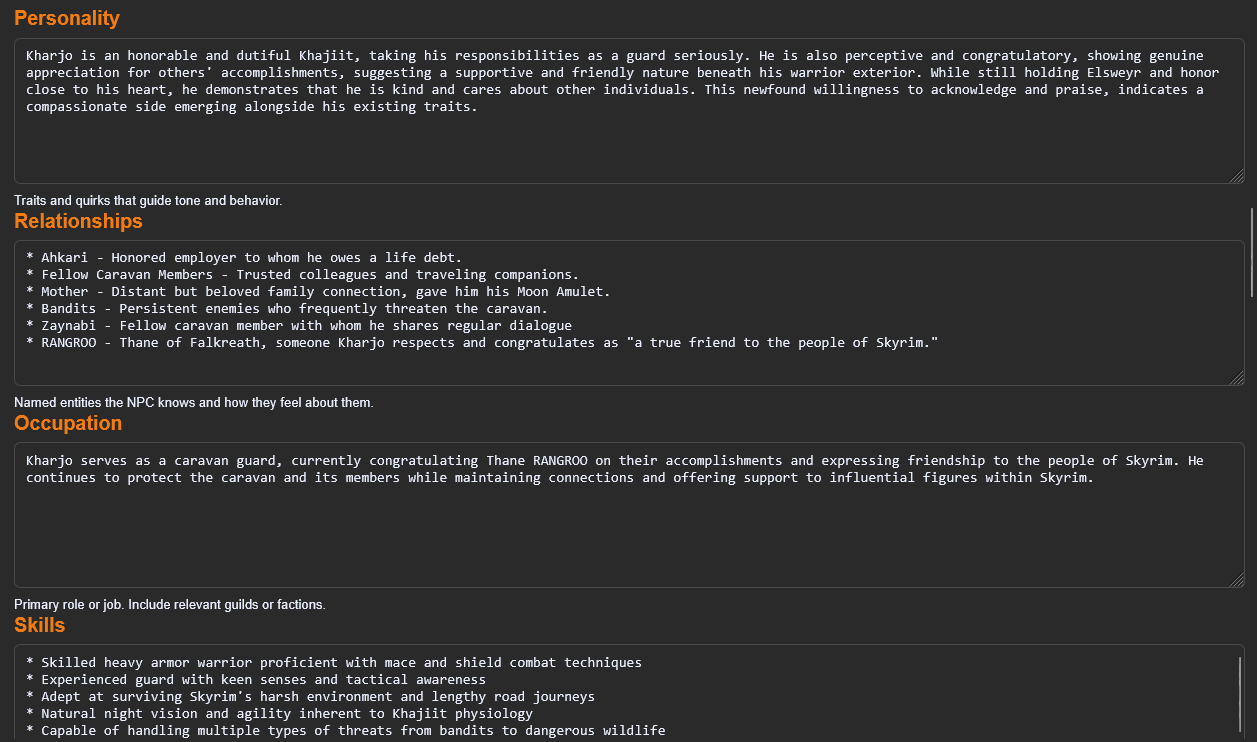The image size is (1257, 742).
Task: Click resize grip on Relationships text box
Action: pyautogui.click(x=1237, y=378)
